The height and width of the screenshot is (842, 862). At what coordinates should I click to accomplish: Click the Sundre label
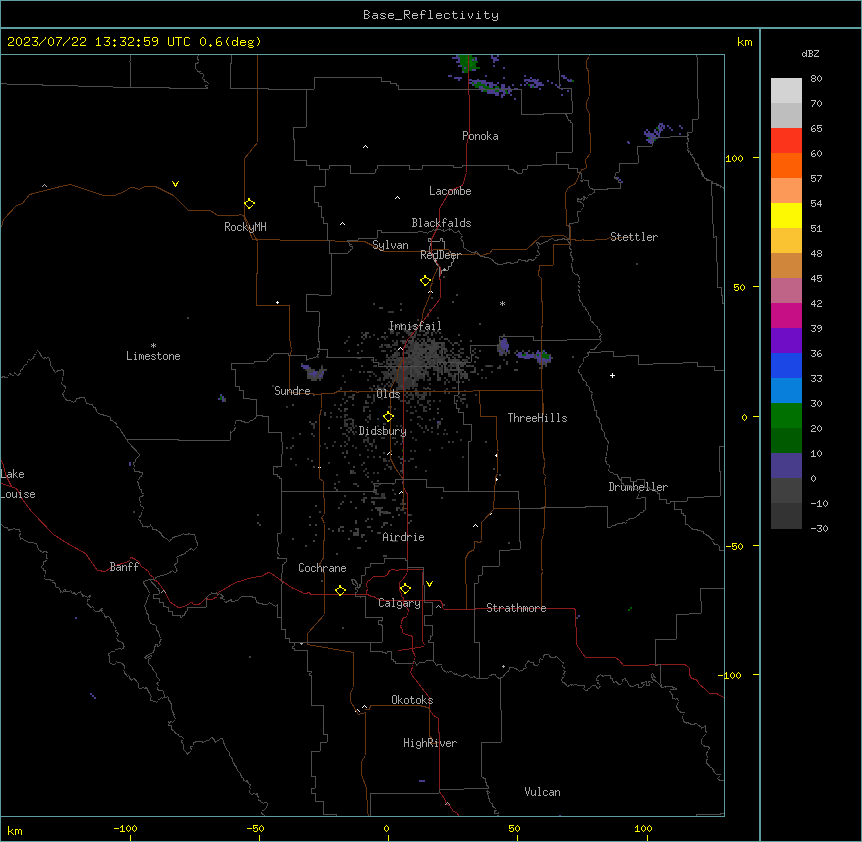pos(292,391)
